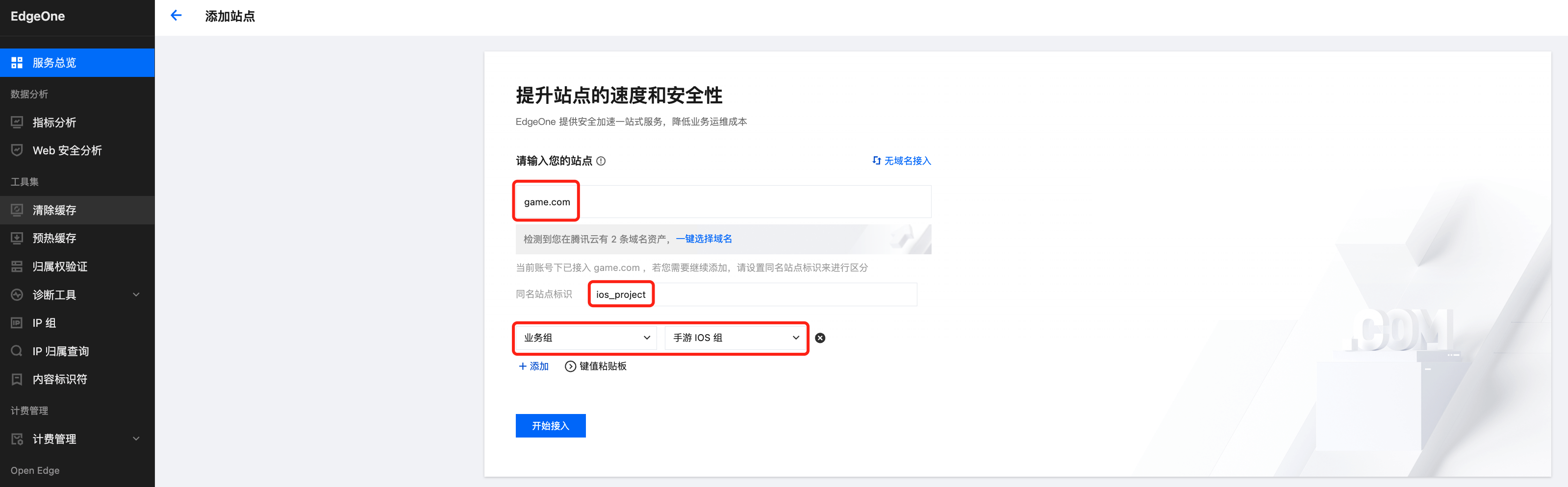Viewport: 1568px width, 487px height.
Task: Open IP 组 menu item
Action: tap(77, 323)
